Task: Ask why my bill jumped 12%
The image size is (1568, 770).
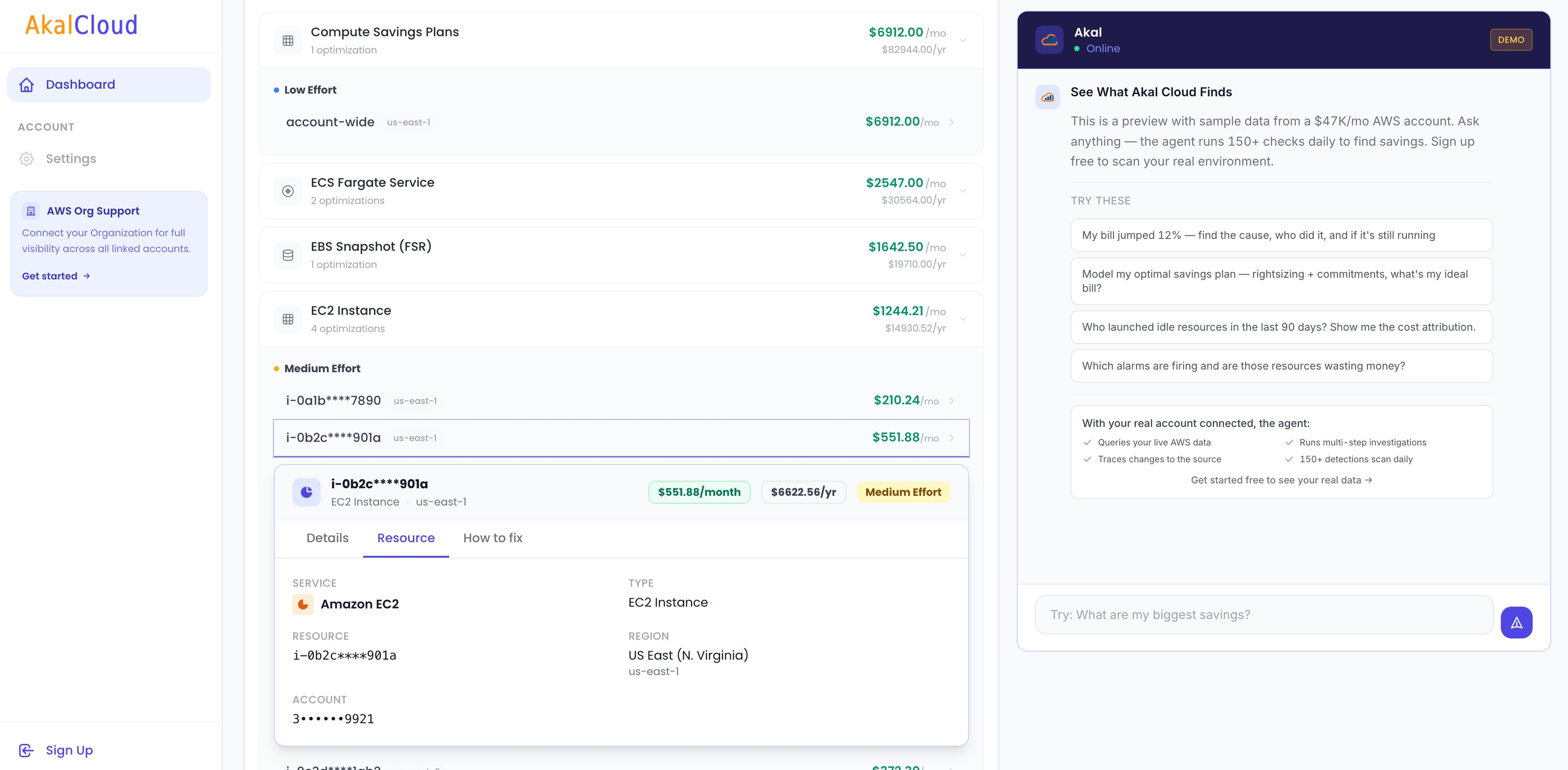Action: pos(1281,235)
